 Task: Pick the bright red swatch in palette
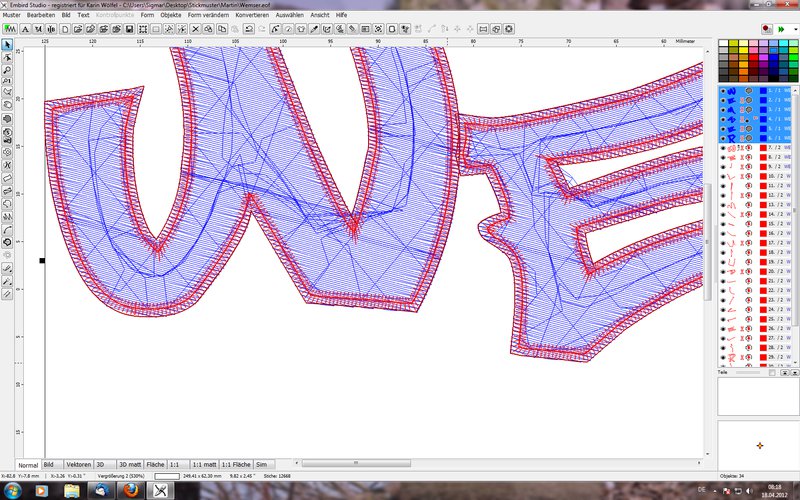pos(753,58)
